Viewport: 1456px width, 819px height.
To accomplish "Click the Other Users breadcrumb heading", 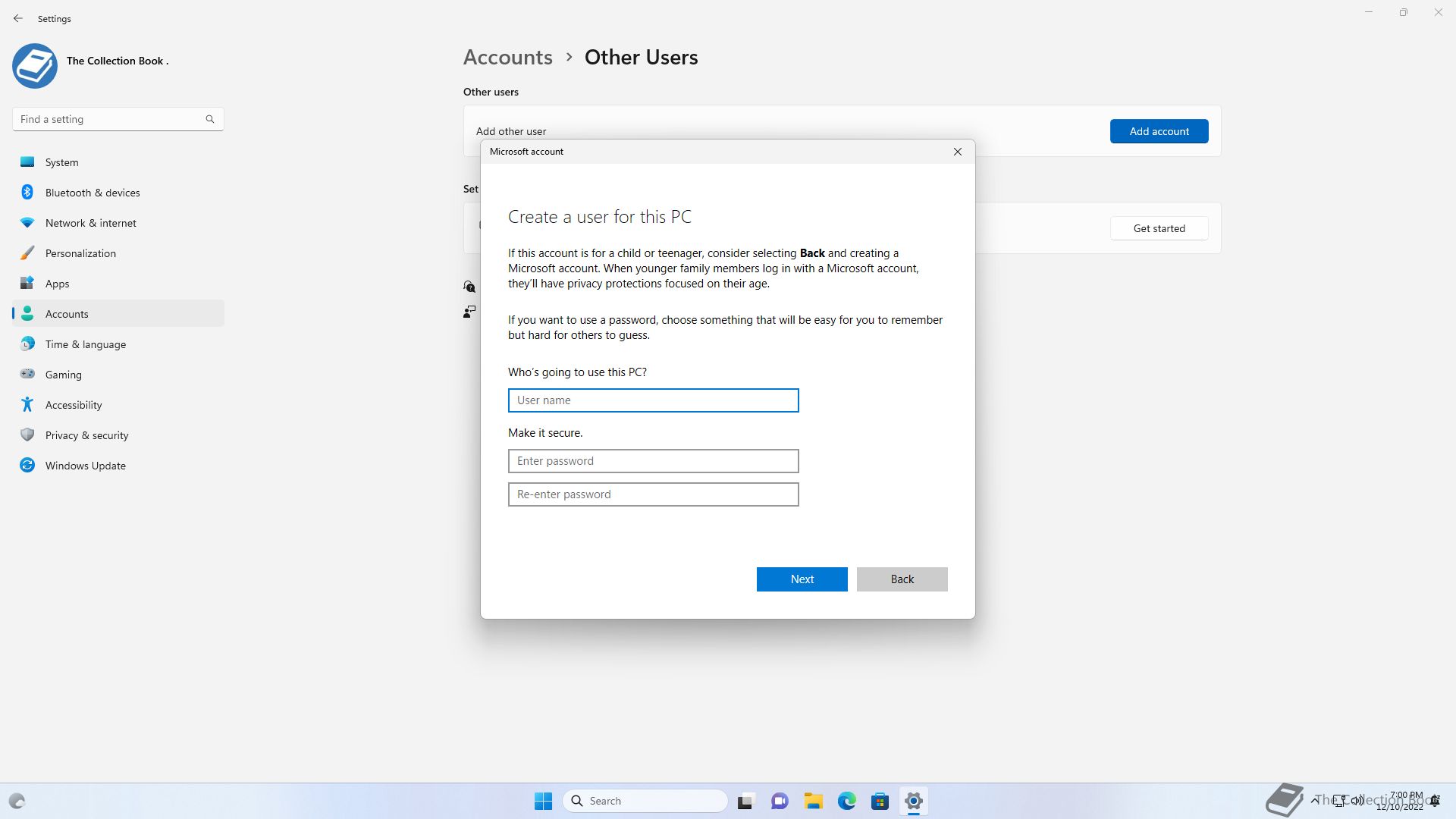I will 641,58.
